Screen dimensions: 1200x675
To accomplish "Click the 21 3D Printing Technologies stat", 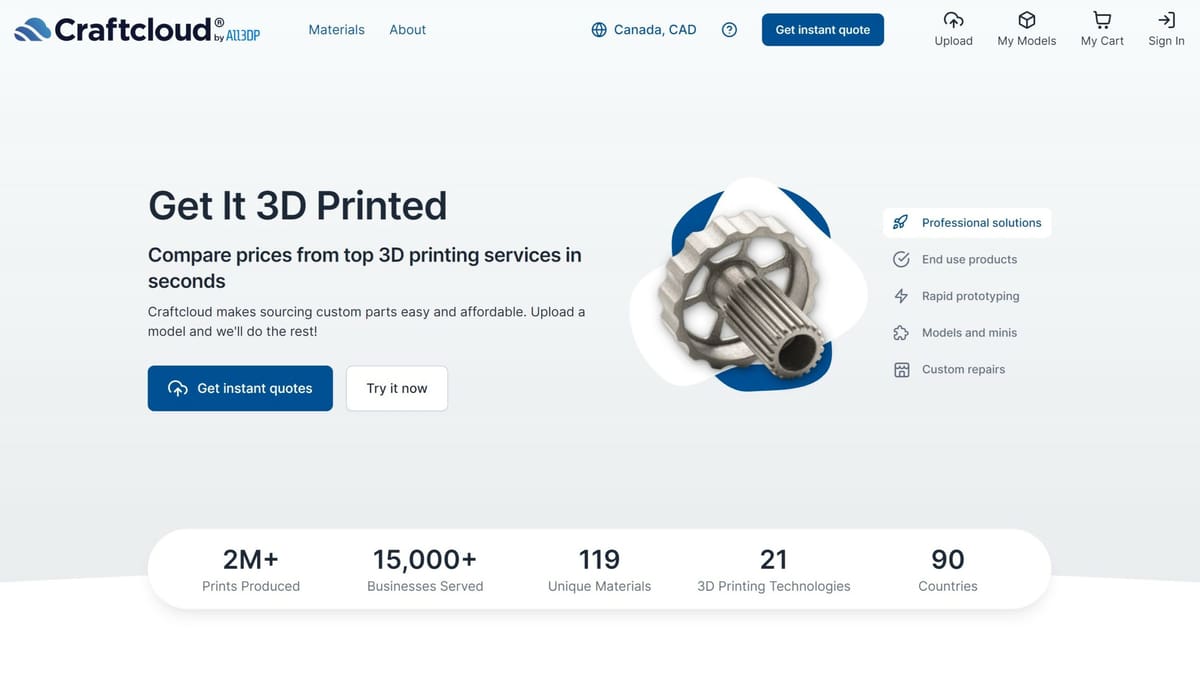I will click(774, 570).
